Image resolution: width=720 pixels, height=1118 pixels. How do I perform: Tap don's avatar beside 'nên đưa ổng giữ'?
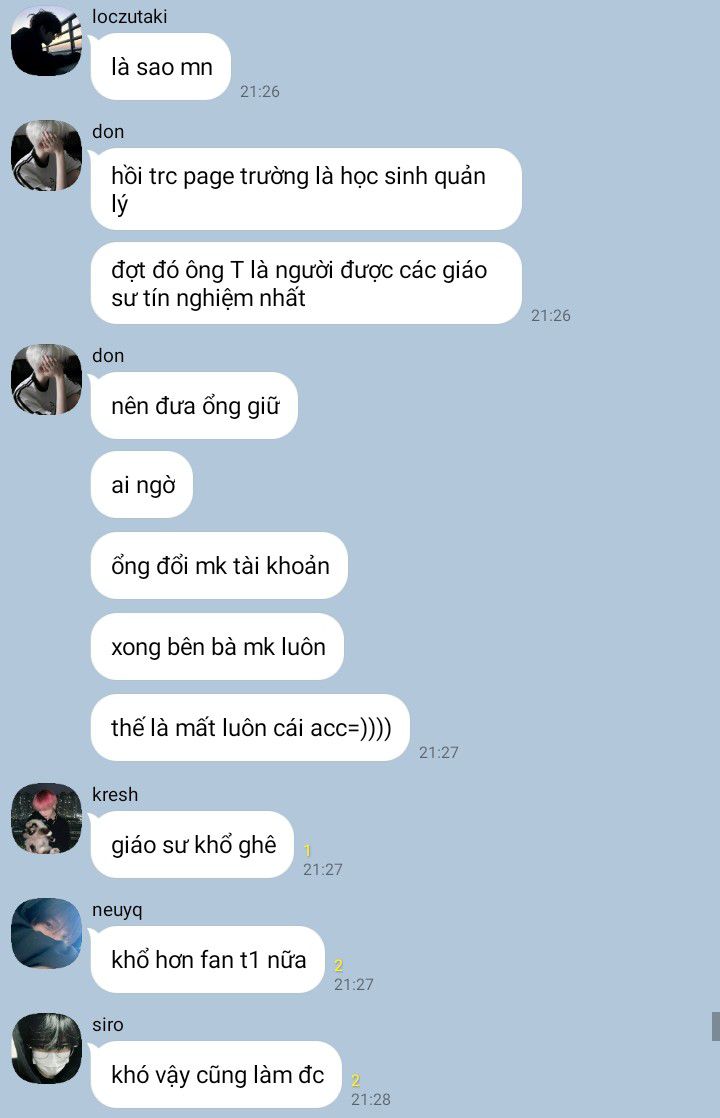pyautogui.click(x=46, y=379)
